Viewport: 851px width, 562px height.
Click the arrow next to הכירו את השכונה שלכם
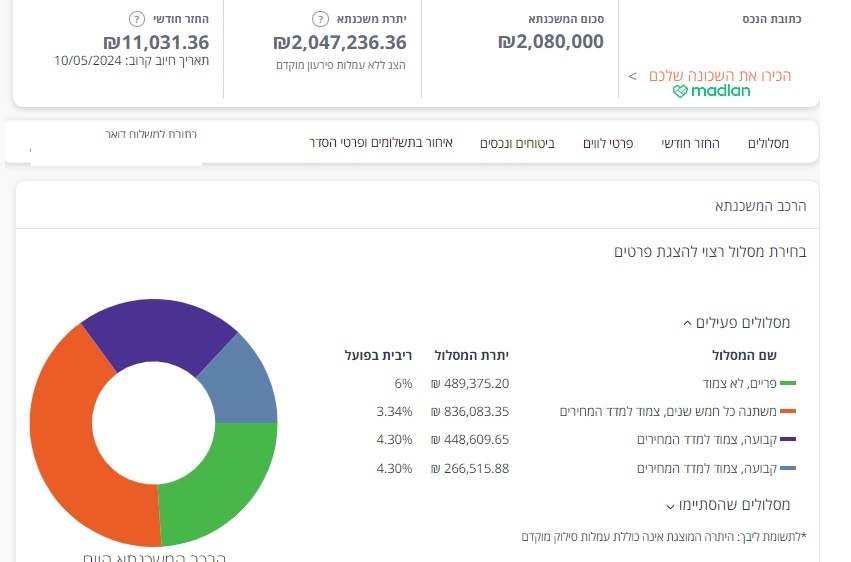click(632, 76)
